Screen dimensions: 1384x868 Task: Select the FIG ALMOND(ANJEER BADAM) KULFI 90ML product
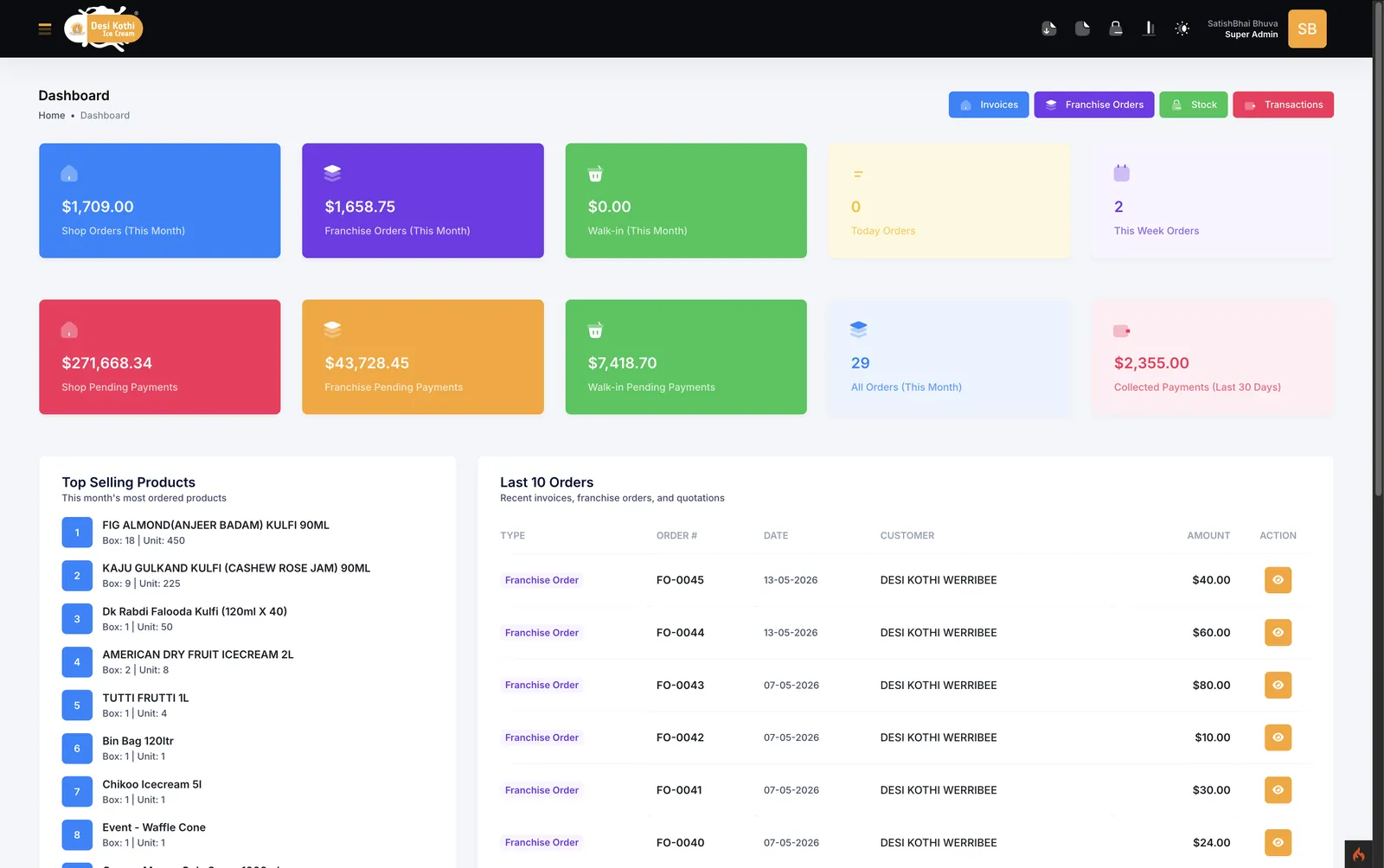coord(216,526)
